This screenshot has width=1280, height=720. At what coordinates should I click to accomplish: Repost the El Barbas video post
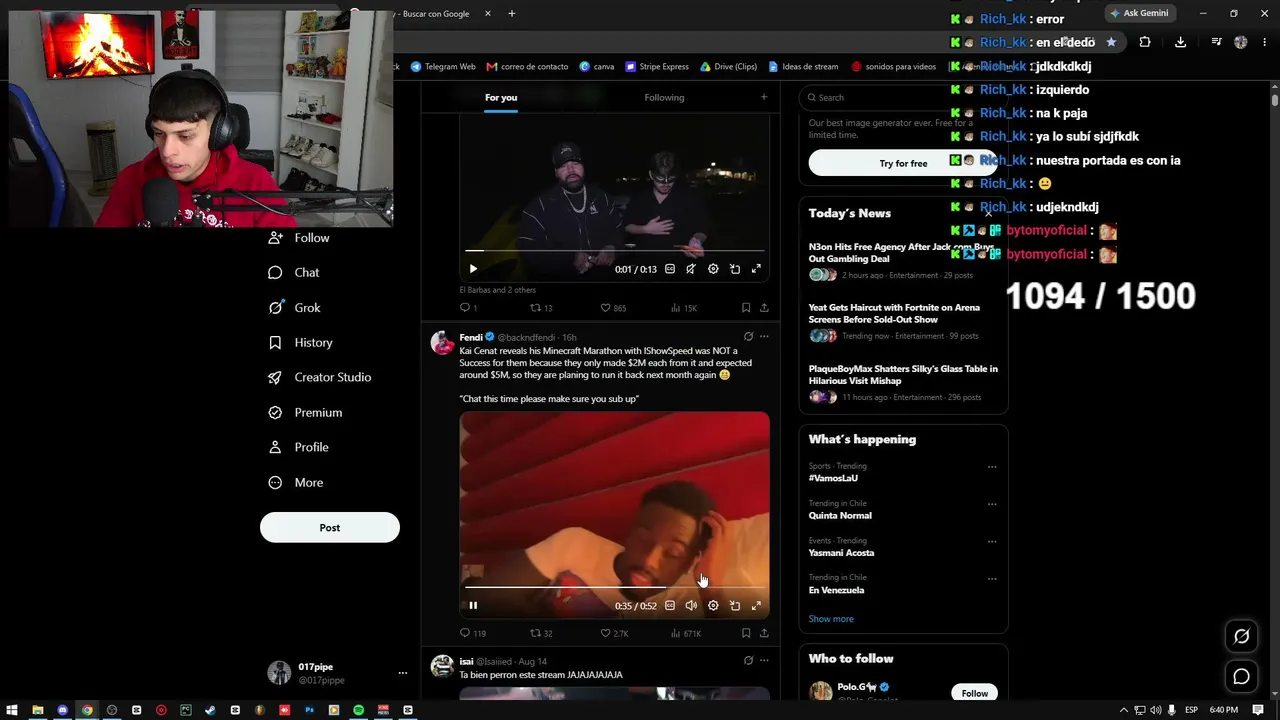point(535,308)
